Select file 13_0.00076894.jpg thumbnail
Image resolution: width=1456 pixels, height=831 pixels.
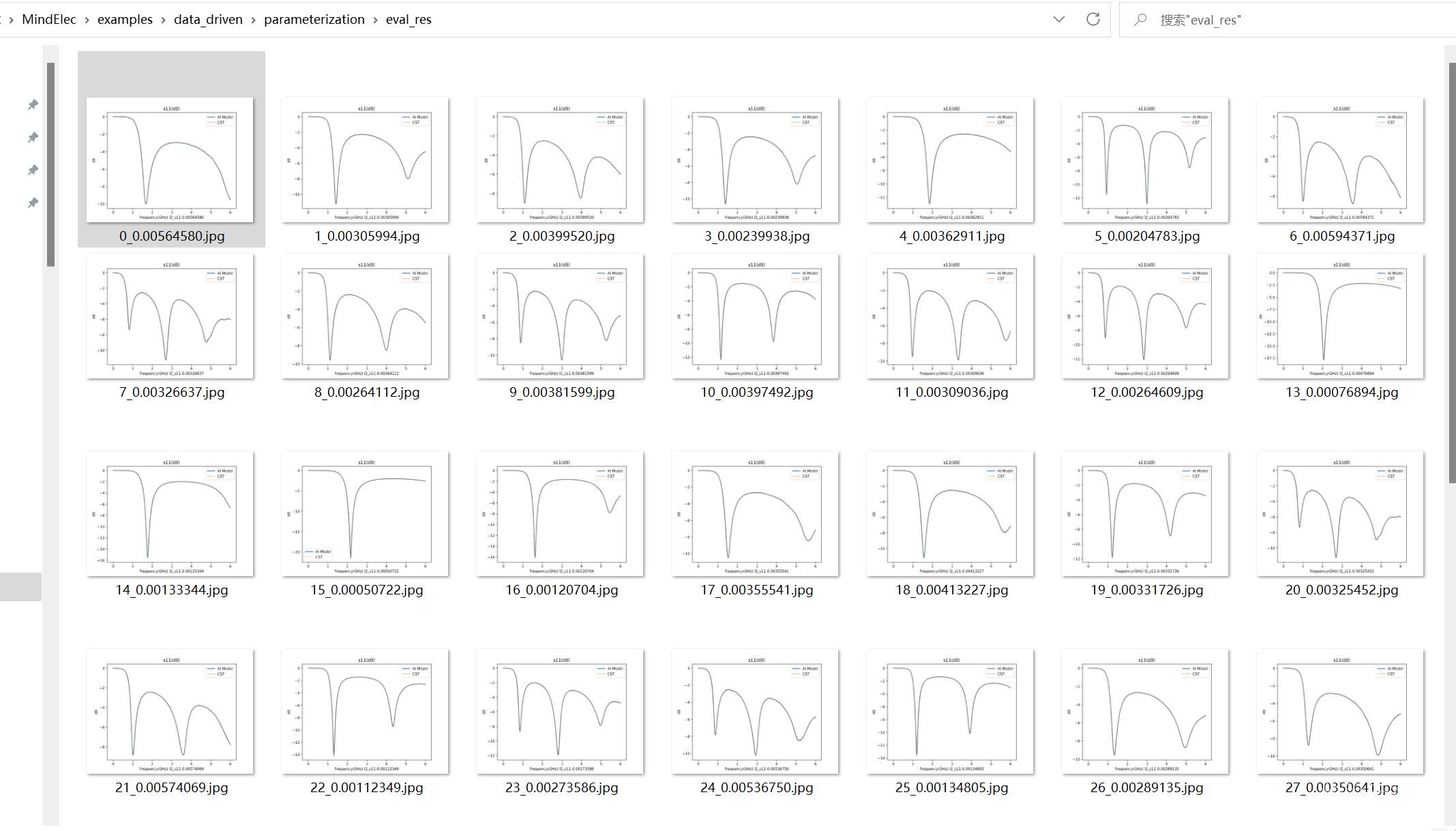pyautogui.click(x=1341, y=316)
